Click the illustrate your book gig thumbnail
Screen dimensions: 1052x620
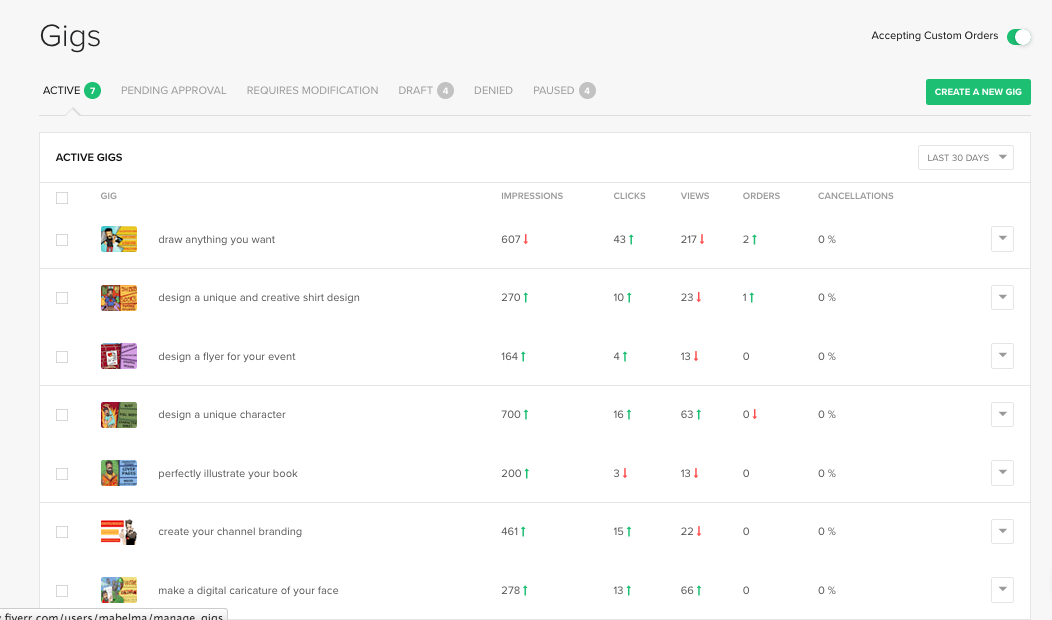(x=118, y=473)
